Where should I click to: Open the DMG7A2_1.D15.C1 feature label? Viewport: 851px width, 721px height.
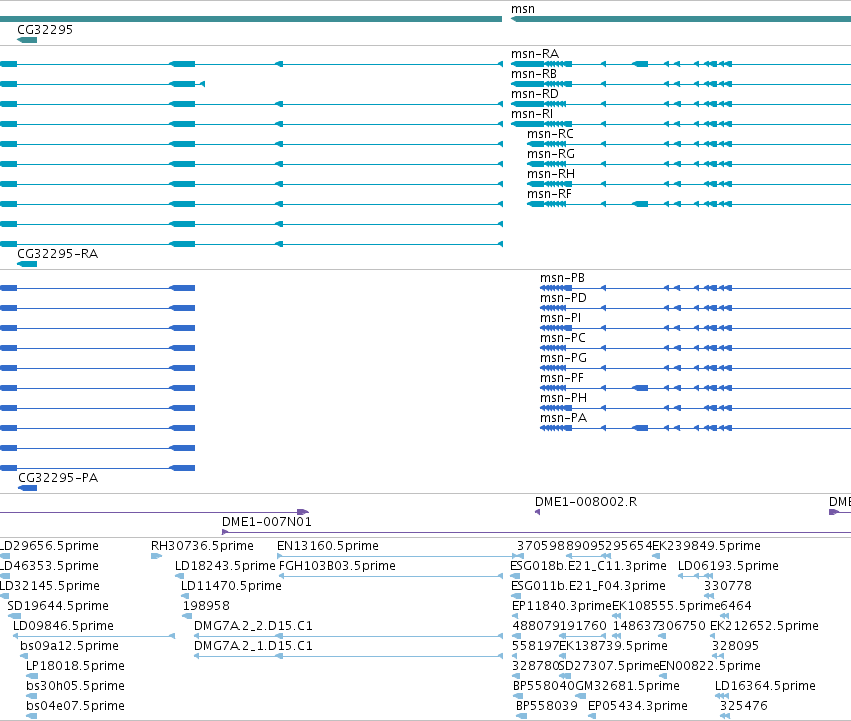[x=253, y=646]
